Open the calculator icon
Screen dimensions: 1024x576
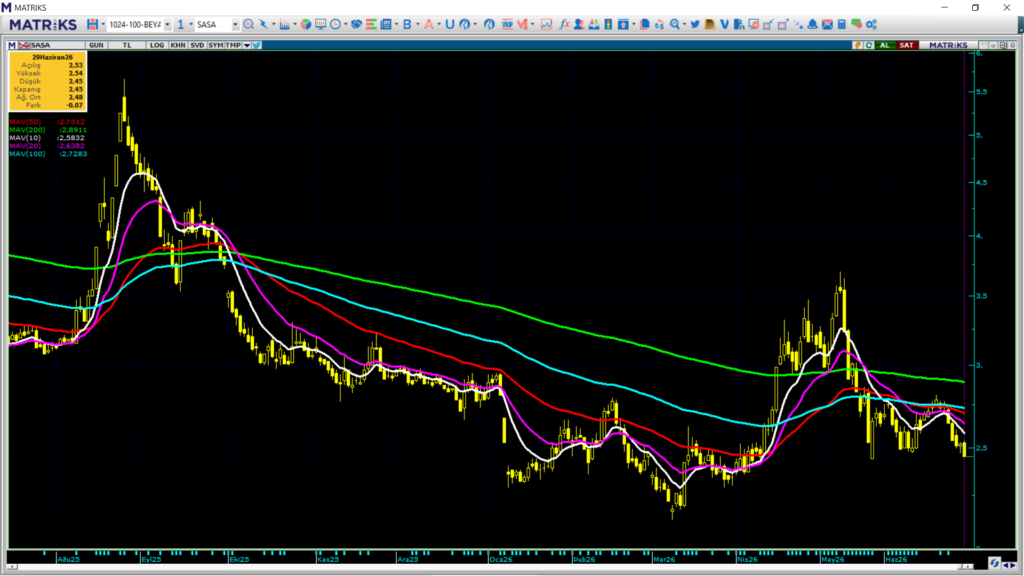[x=842, y=24]
